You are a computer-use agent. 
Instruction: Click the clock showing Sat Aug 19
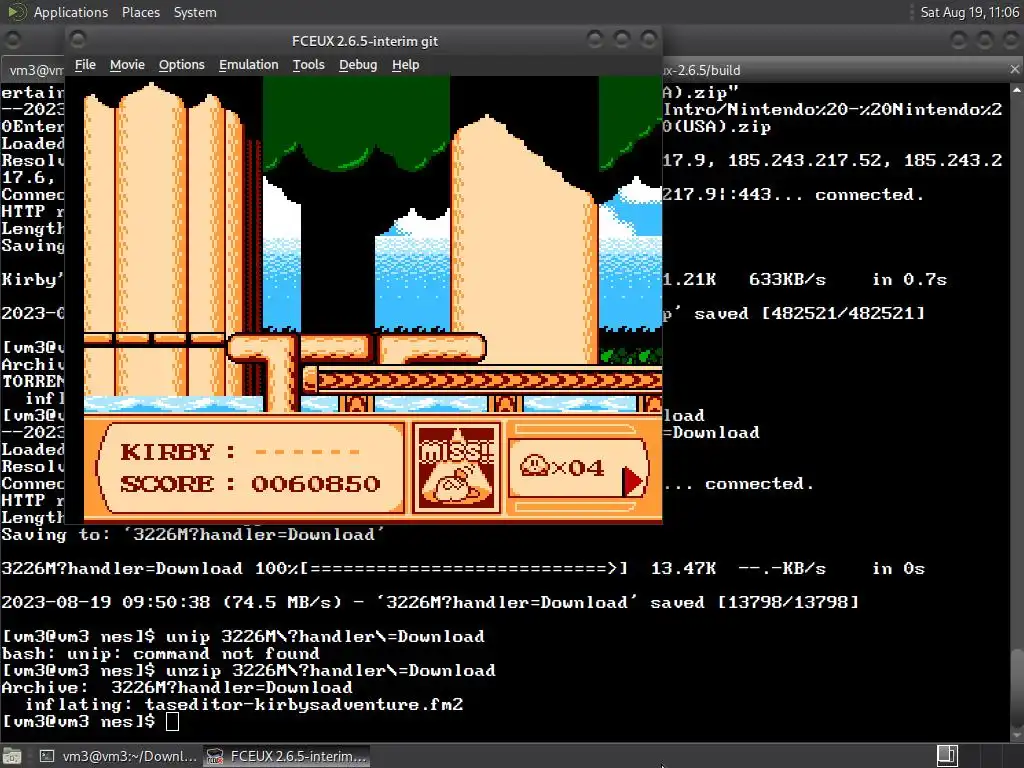tap(969, 12)
